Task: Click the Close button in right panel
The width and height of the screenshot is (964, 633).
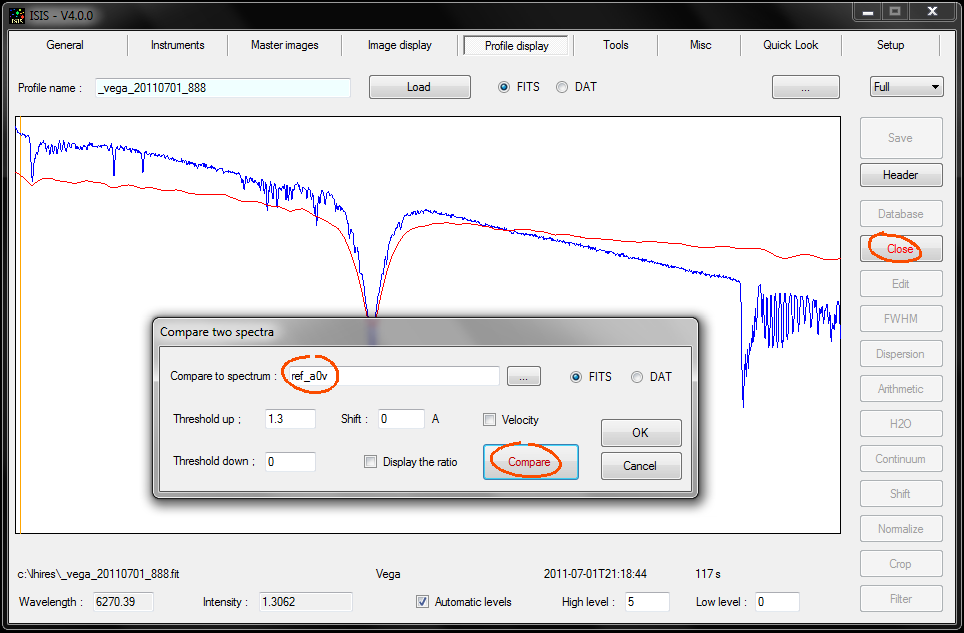Action: [900, 249]
